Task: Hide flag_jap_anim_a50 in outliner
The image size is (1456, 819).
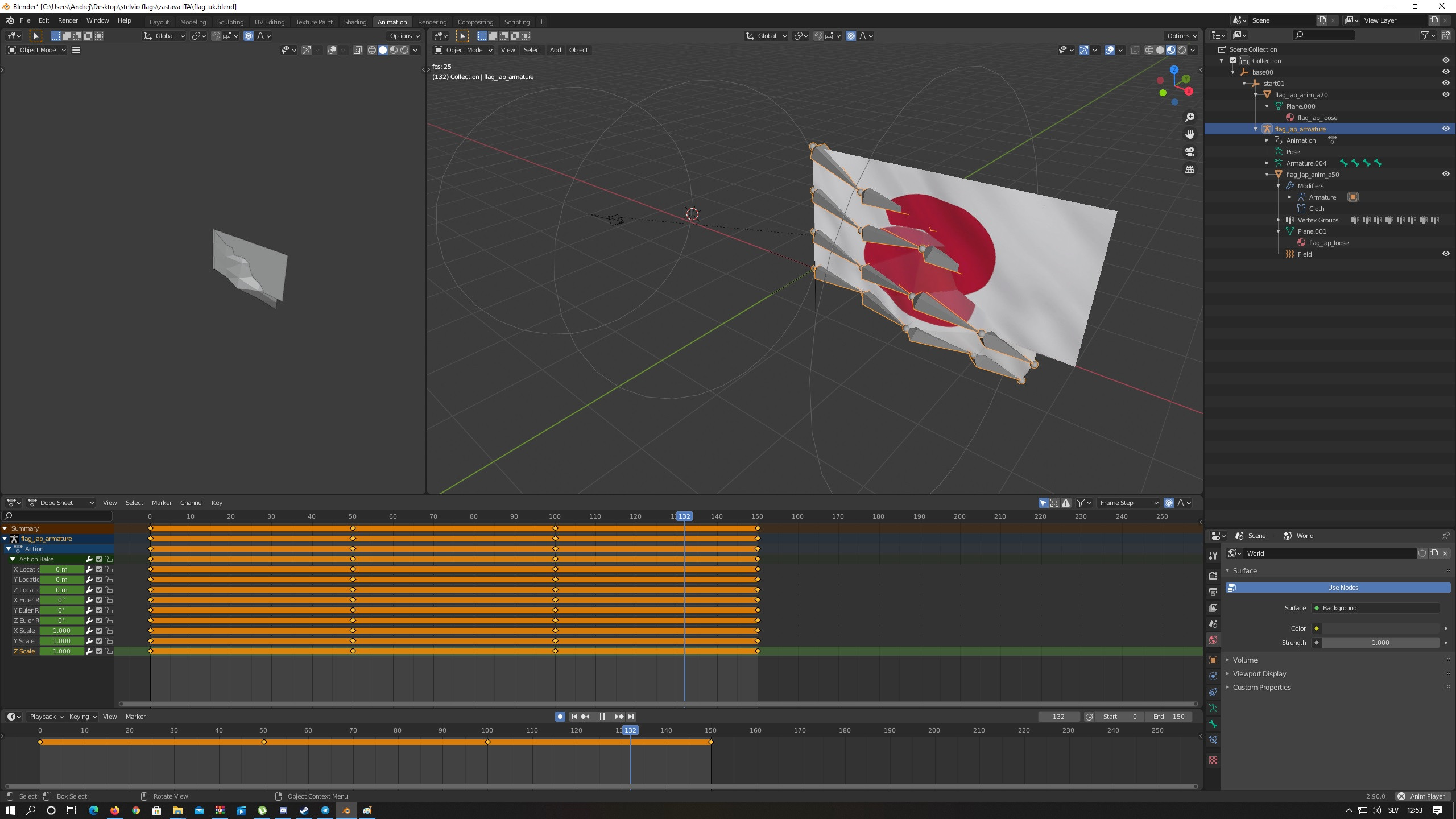Action: tap(1446, 175)
